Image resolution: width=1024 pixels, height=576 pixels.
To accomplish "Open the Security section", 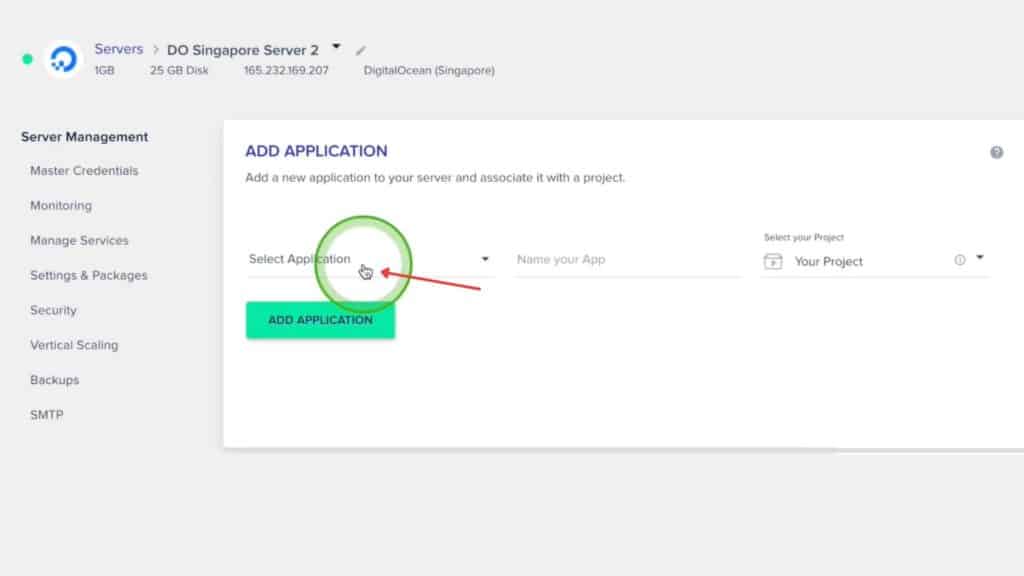I will [x=52, y=310].
